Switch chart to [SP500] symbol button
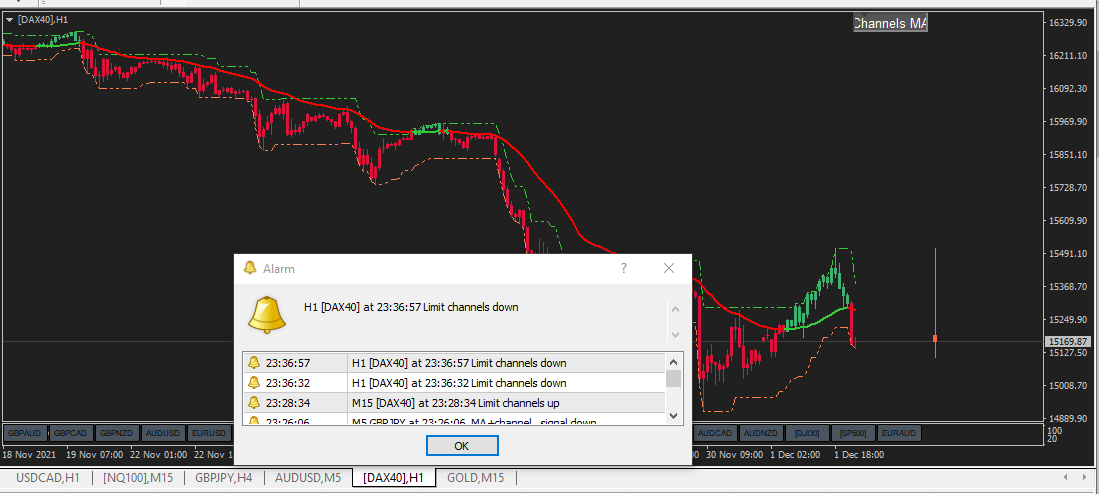 tap(852, 433)
